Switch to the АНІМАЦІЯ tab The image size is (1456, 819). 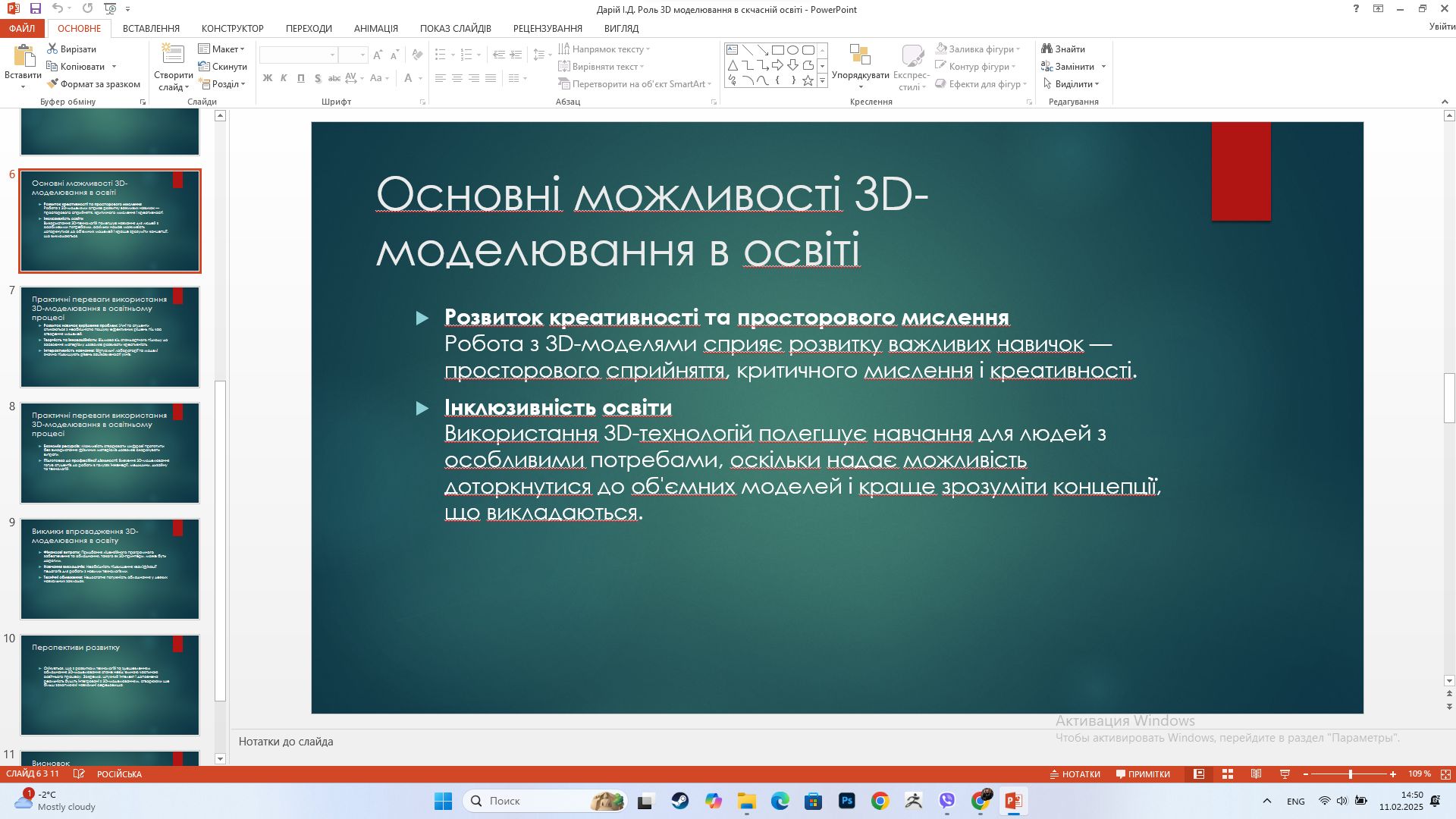(375, 29)
